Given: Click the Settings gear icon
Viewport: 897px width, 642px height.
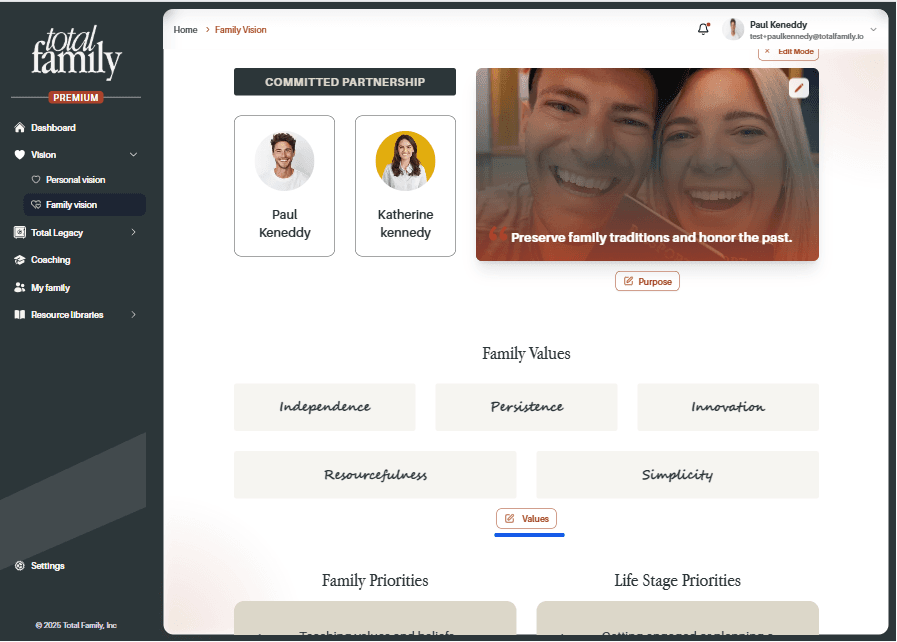Looking at the screenshot, I should click(x=19, y=566).
